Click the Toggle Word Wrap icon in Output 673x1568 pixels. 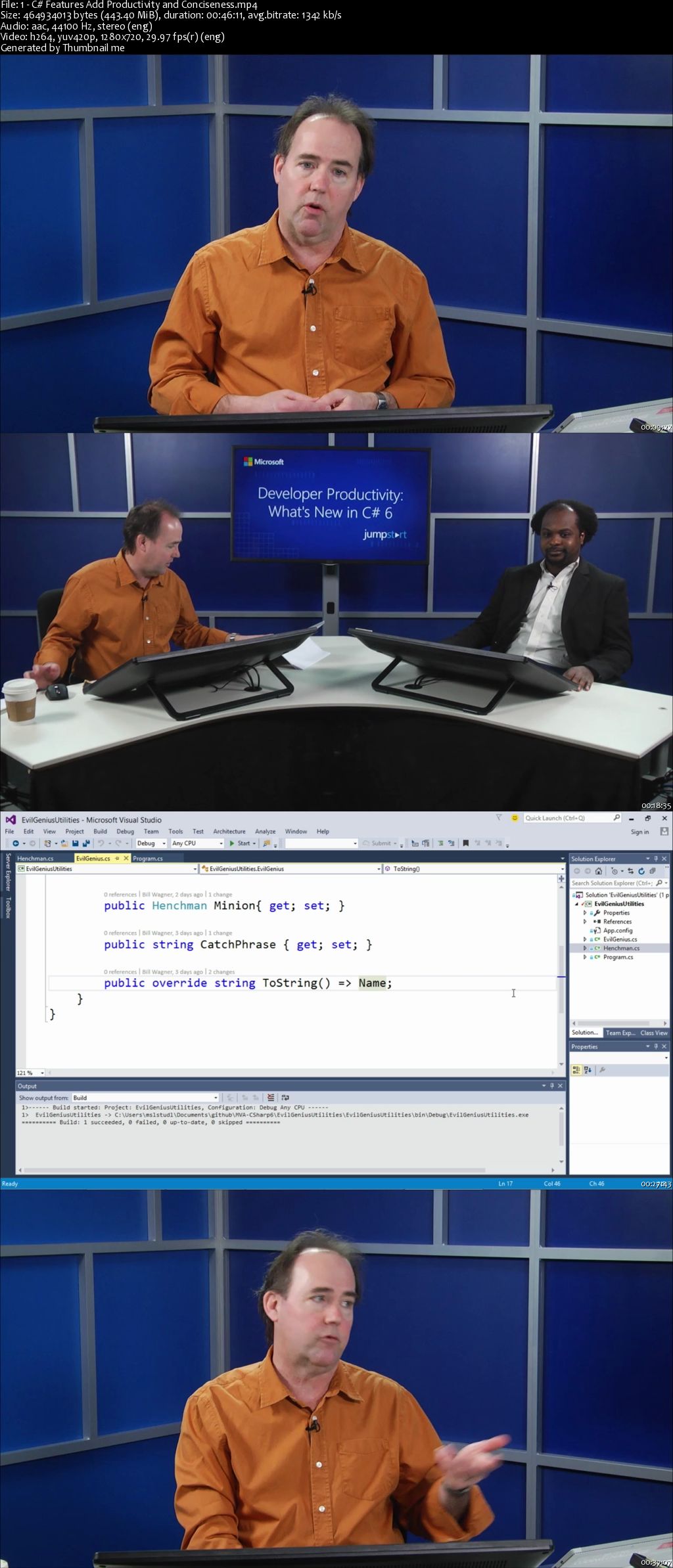pos(285,1097)
